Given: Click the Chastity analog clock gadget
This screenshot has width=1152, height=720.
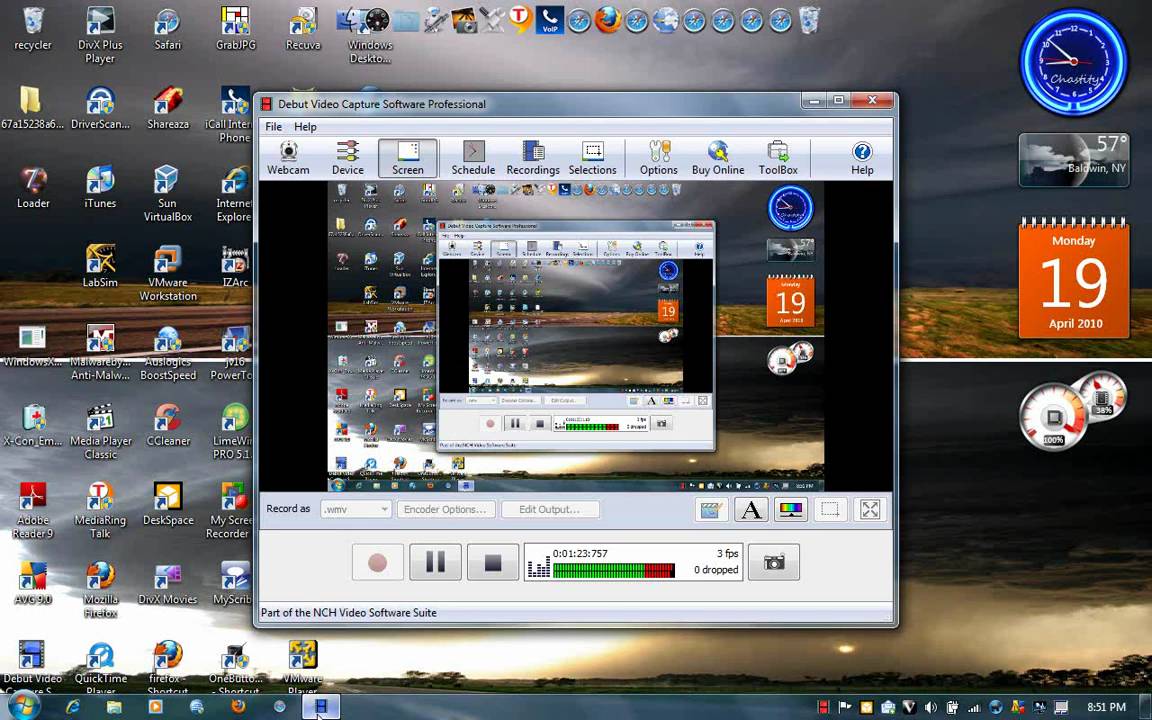Looking at the screenshot, I should (x=1073, y=64).
